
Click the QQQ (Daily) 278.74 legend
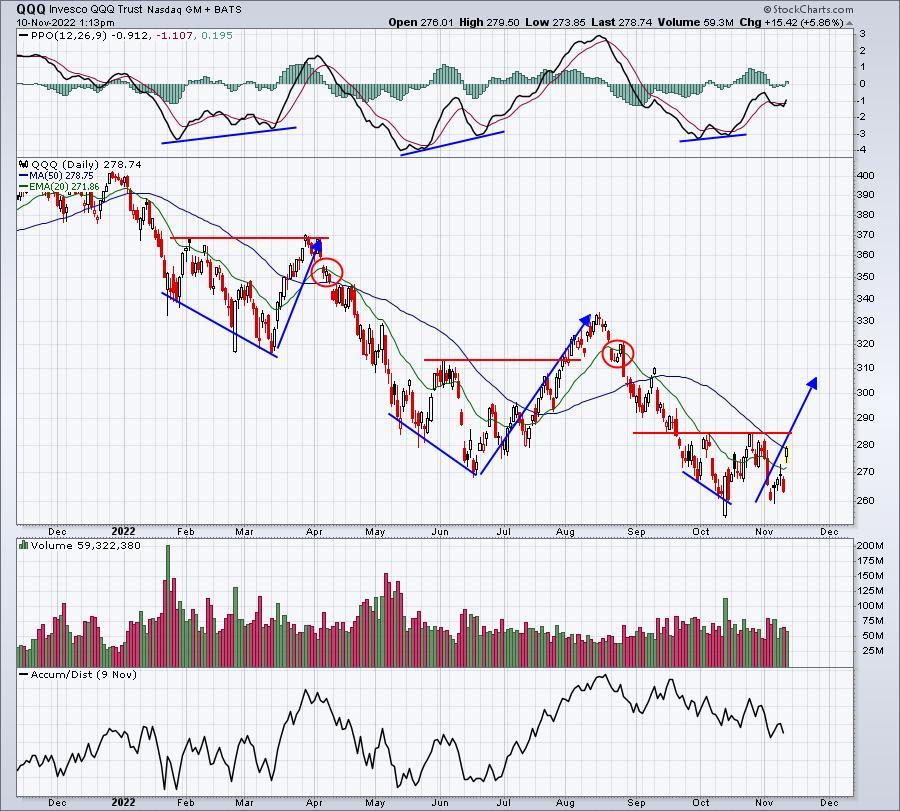point(86,164)
